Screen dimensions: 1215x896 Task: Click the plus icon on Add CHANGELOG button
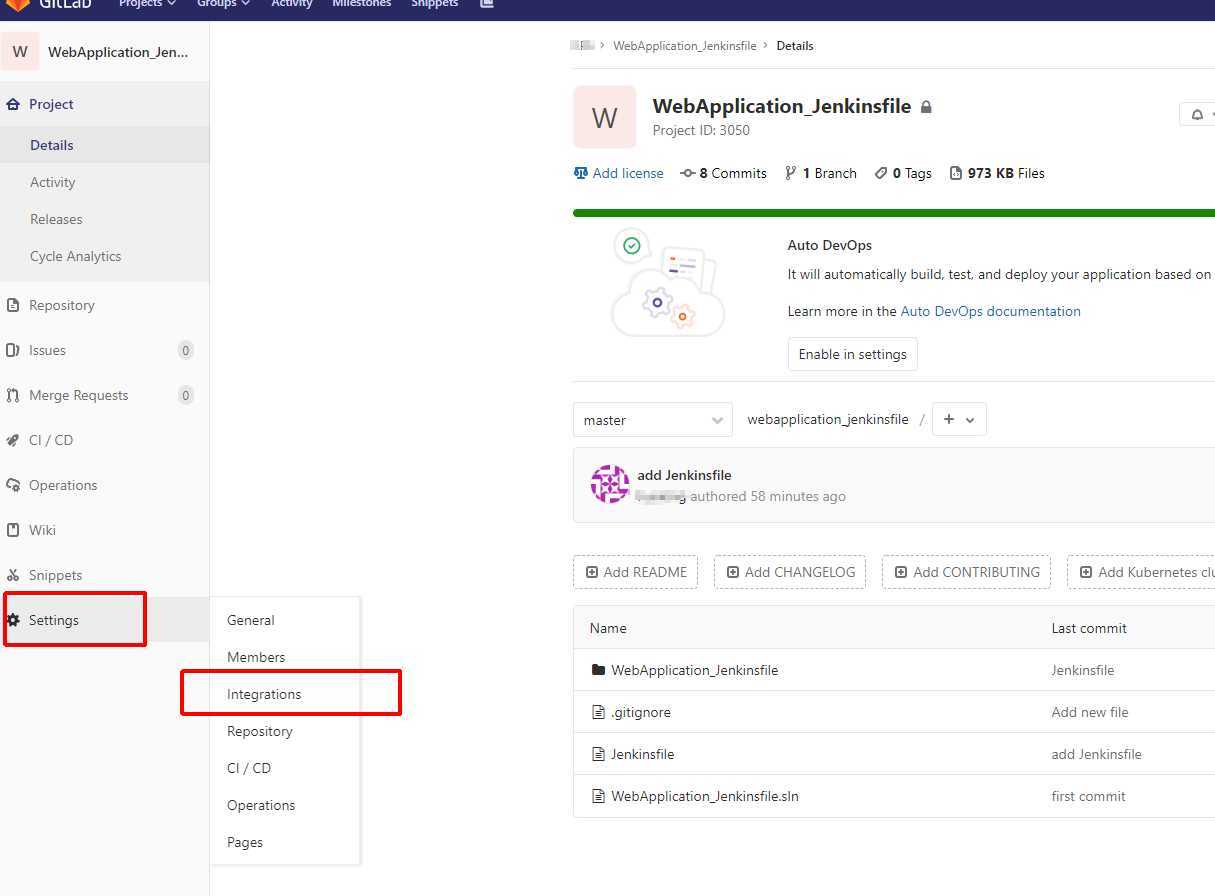pyautogui.click(x=733, y=572)
